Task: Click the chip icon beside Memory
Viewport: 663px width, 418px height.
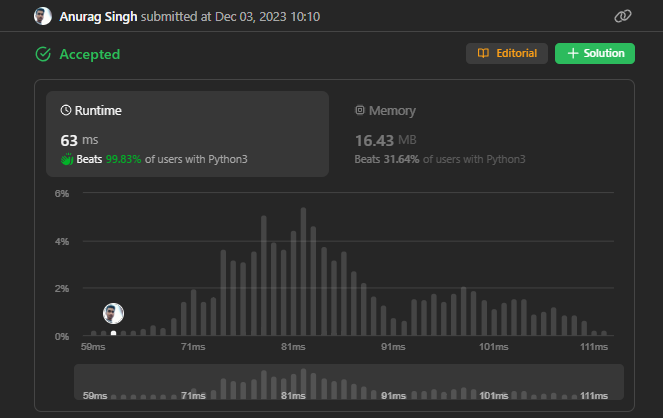Action: click(361, 110)
